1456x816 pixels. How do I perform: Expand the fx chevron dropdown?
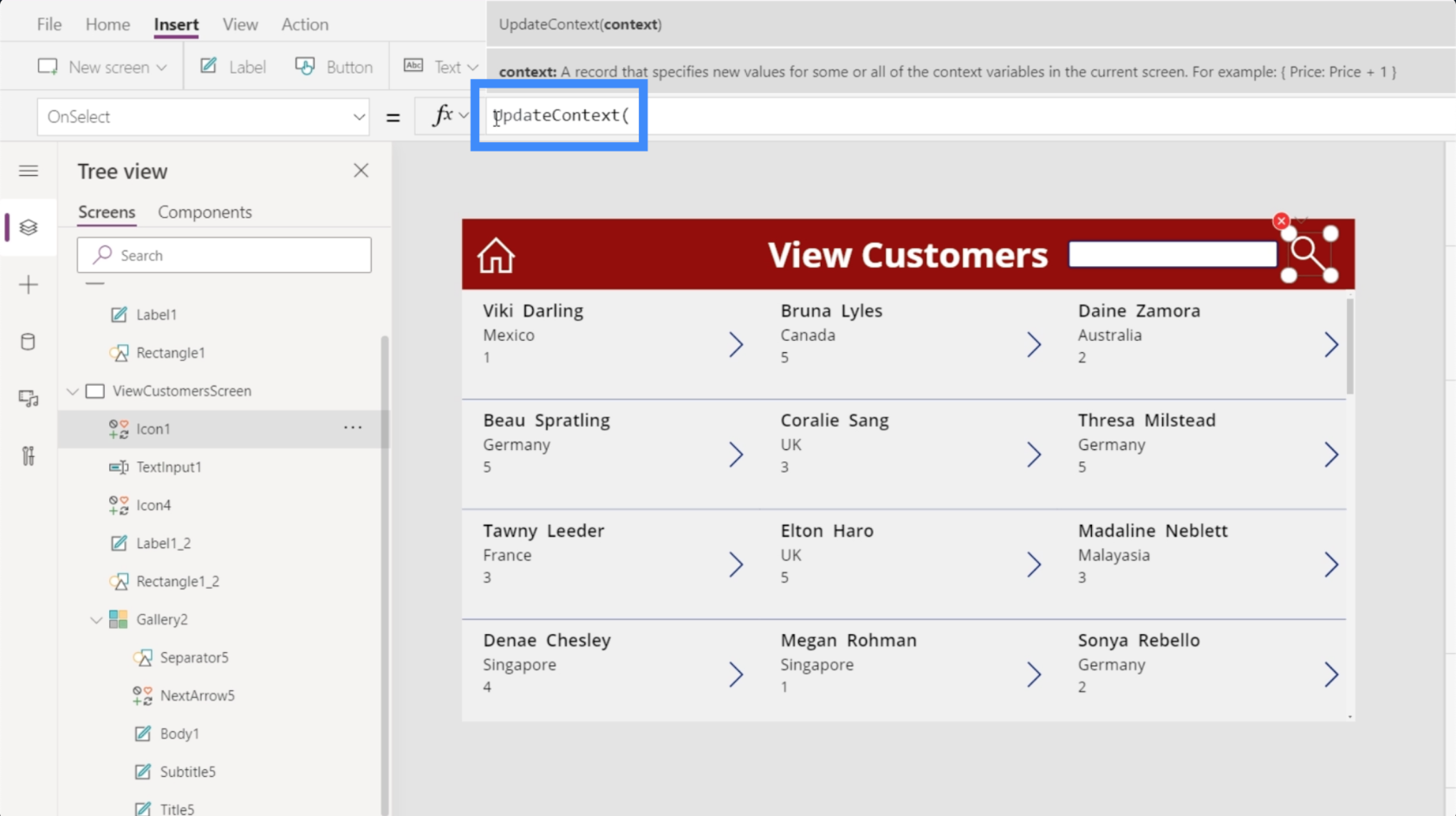pos(464,115)
